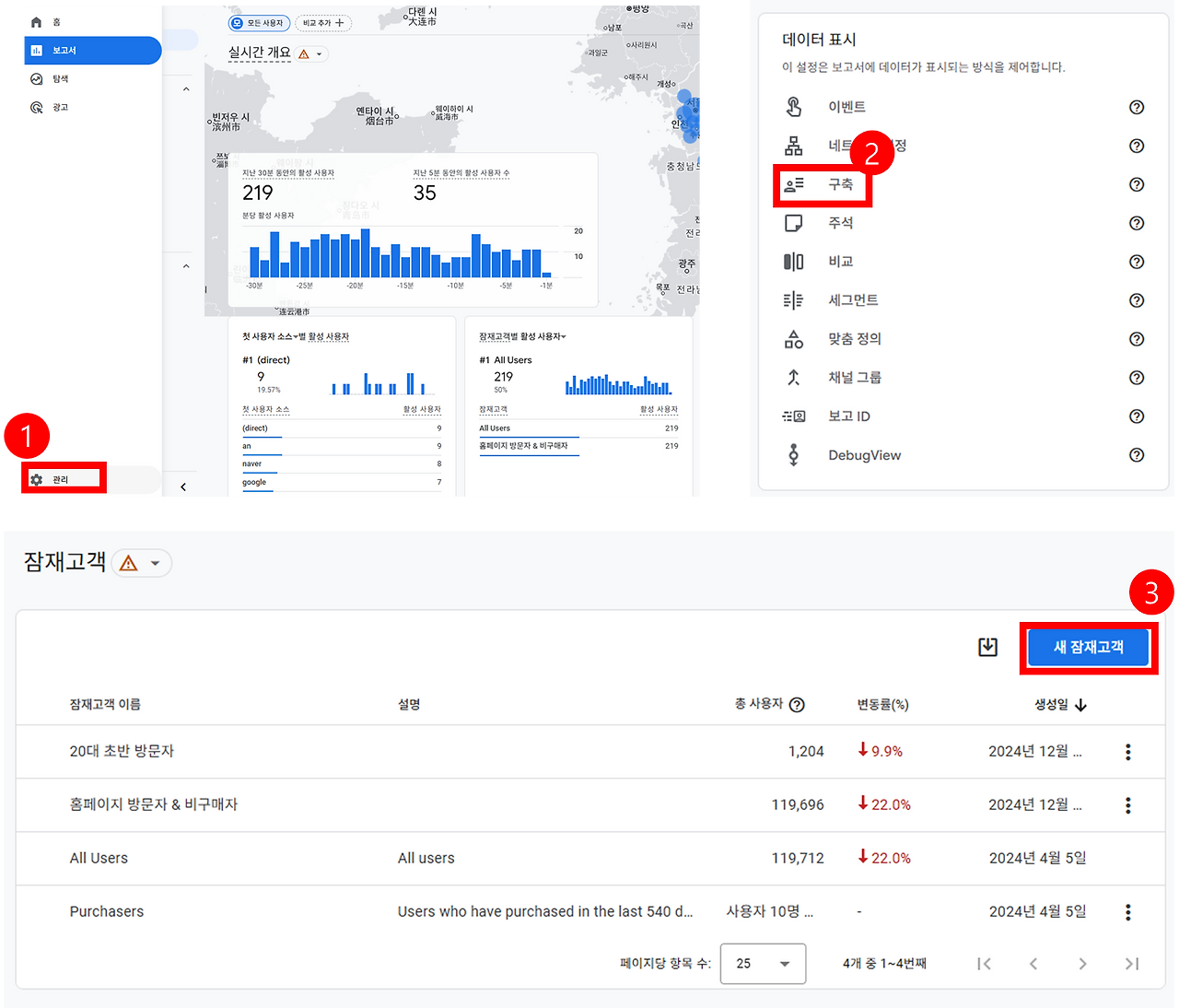Click the DebugView icon
The width and height of the screenshot is (1179, 1008).
coord(793,455)
